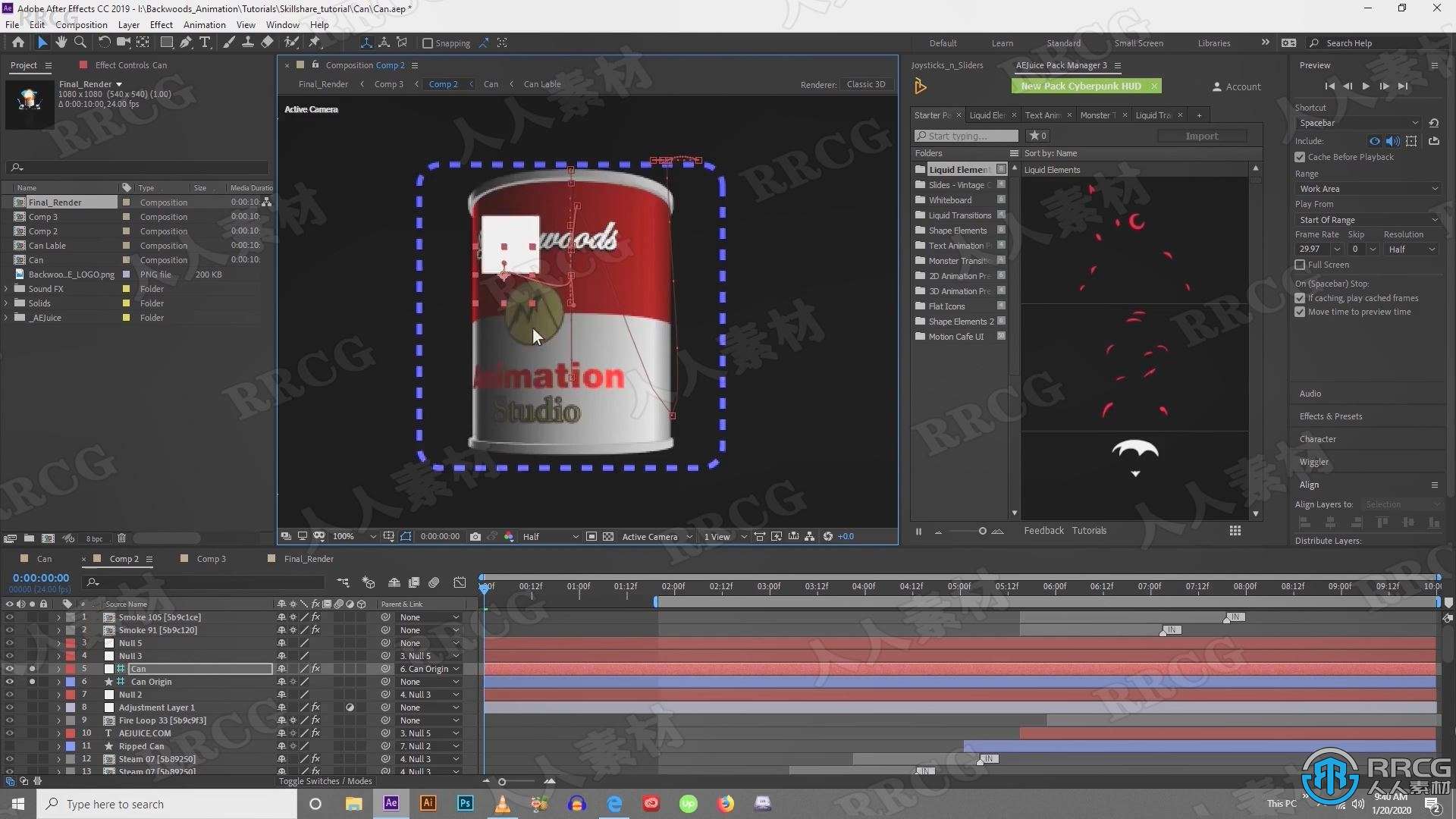Drag the Skip frame stepper in Preview panel
1456x819 pixels.
[x=1354, y=248]
